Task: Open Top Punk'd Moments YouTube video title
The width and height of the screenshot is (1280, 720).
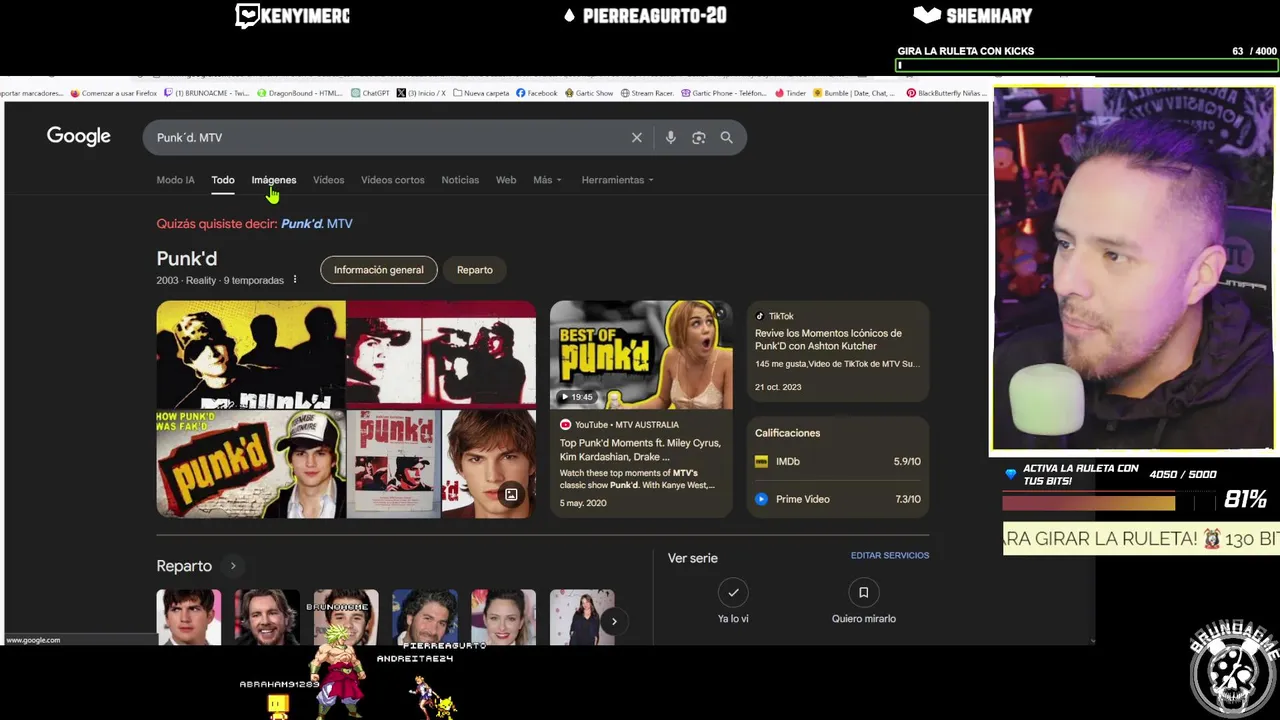Action: [640, 450]
